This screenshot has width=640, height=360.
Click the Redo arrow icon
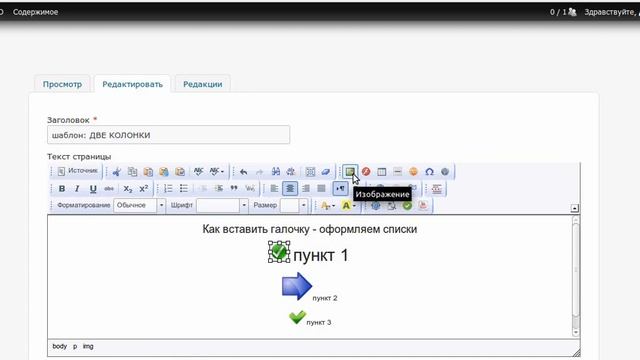260,172
